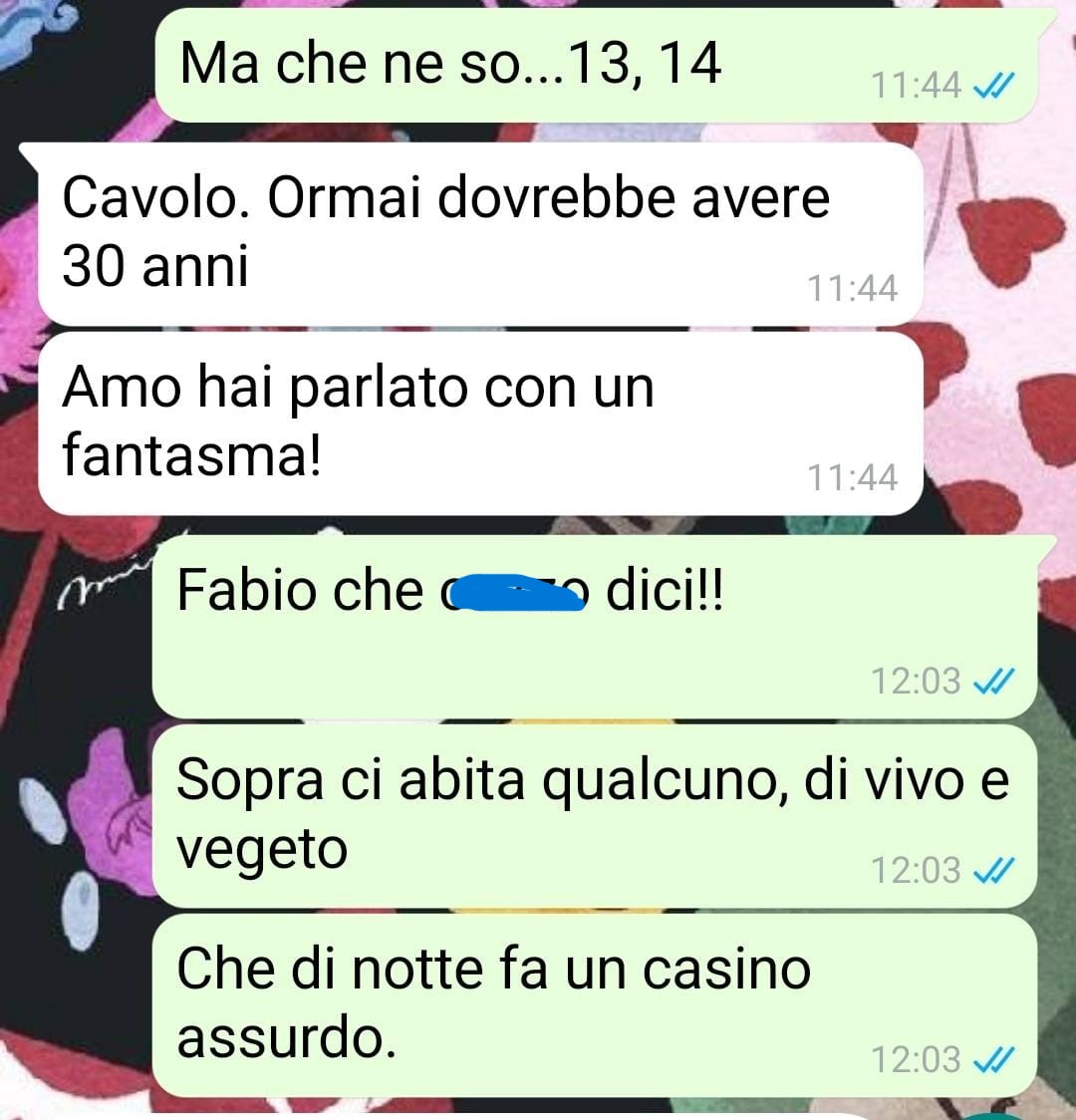Viewport: 1076px width, 1120px height.
Task: Click double check on 'vivo e vegeto' message
Action: click(994, 871)
